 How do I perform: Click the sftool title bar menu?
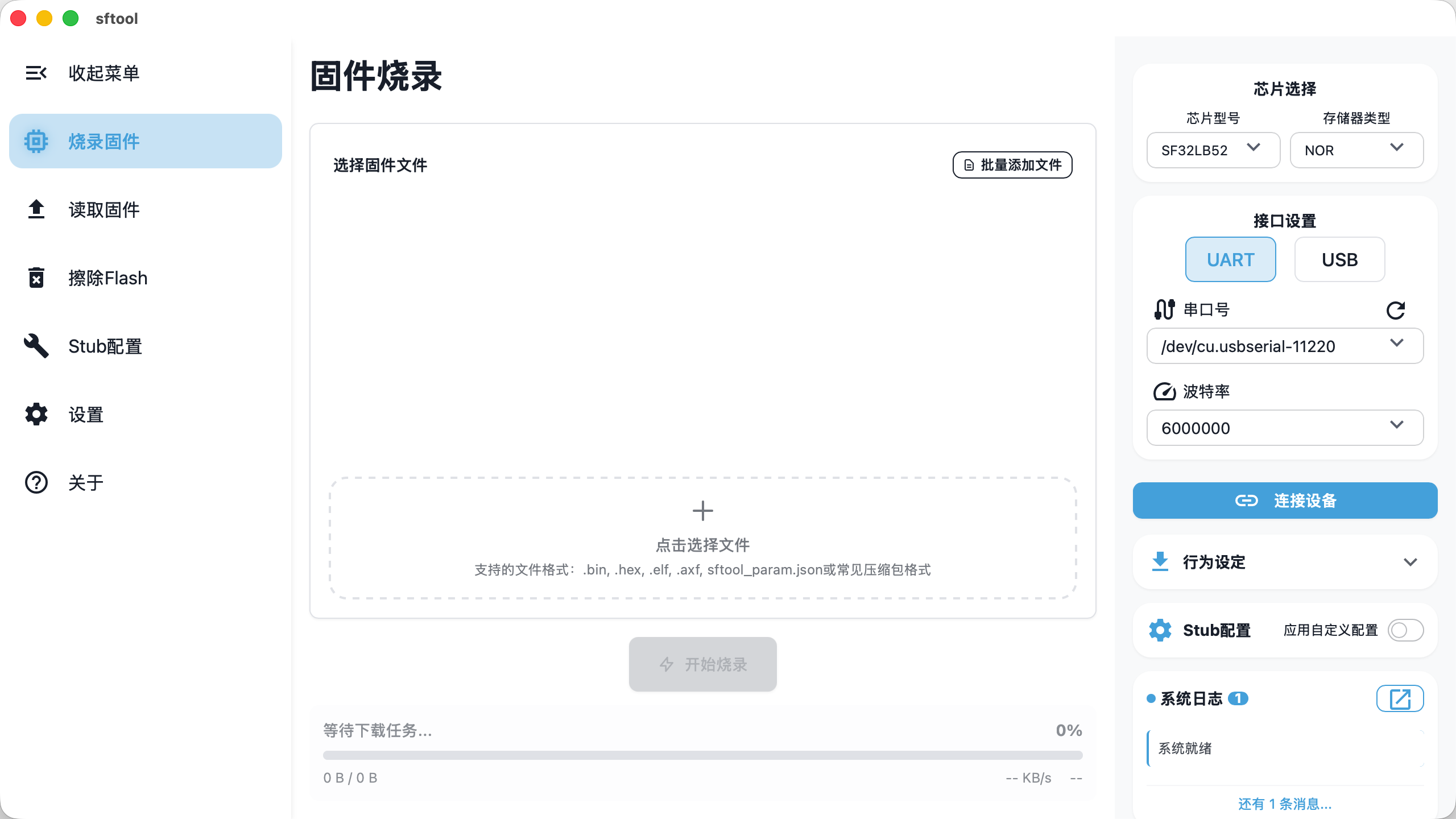pos(116,19)
